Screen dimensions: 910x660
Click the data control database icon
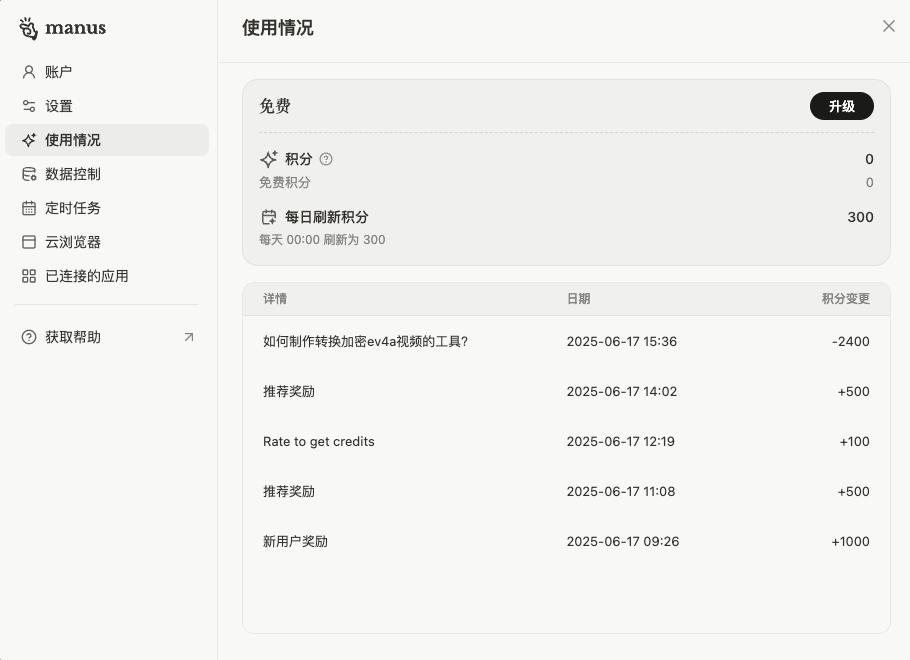[x=28, y=174]
